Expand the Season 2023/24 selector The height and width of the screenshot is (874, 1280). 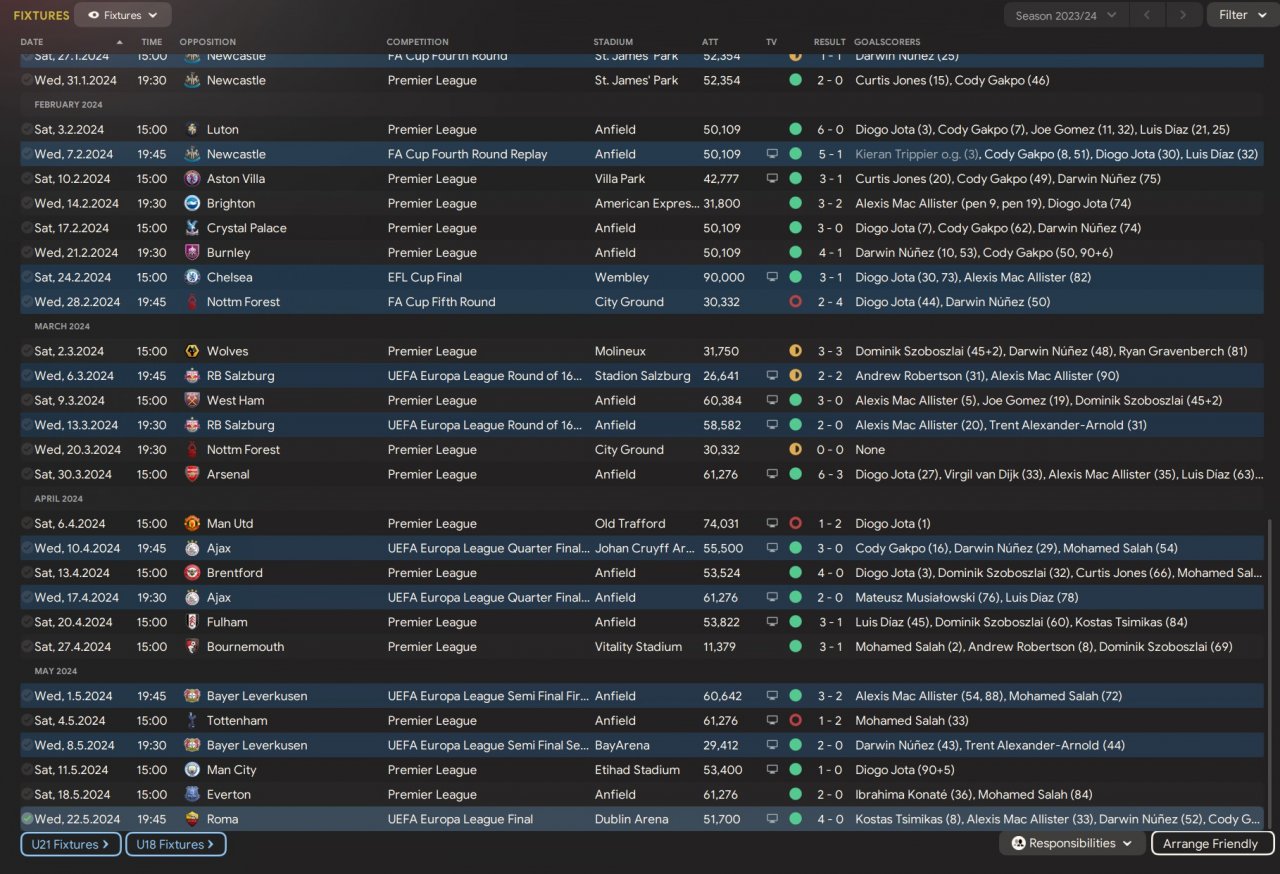pos(1066,15)
